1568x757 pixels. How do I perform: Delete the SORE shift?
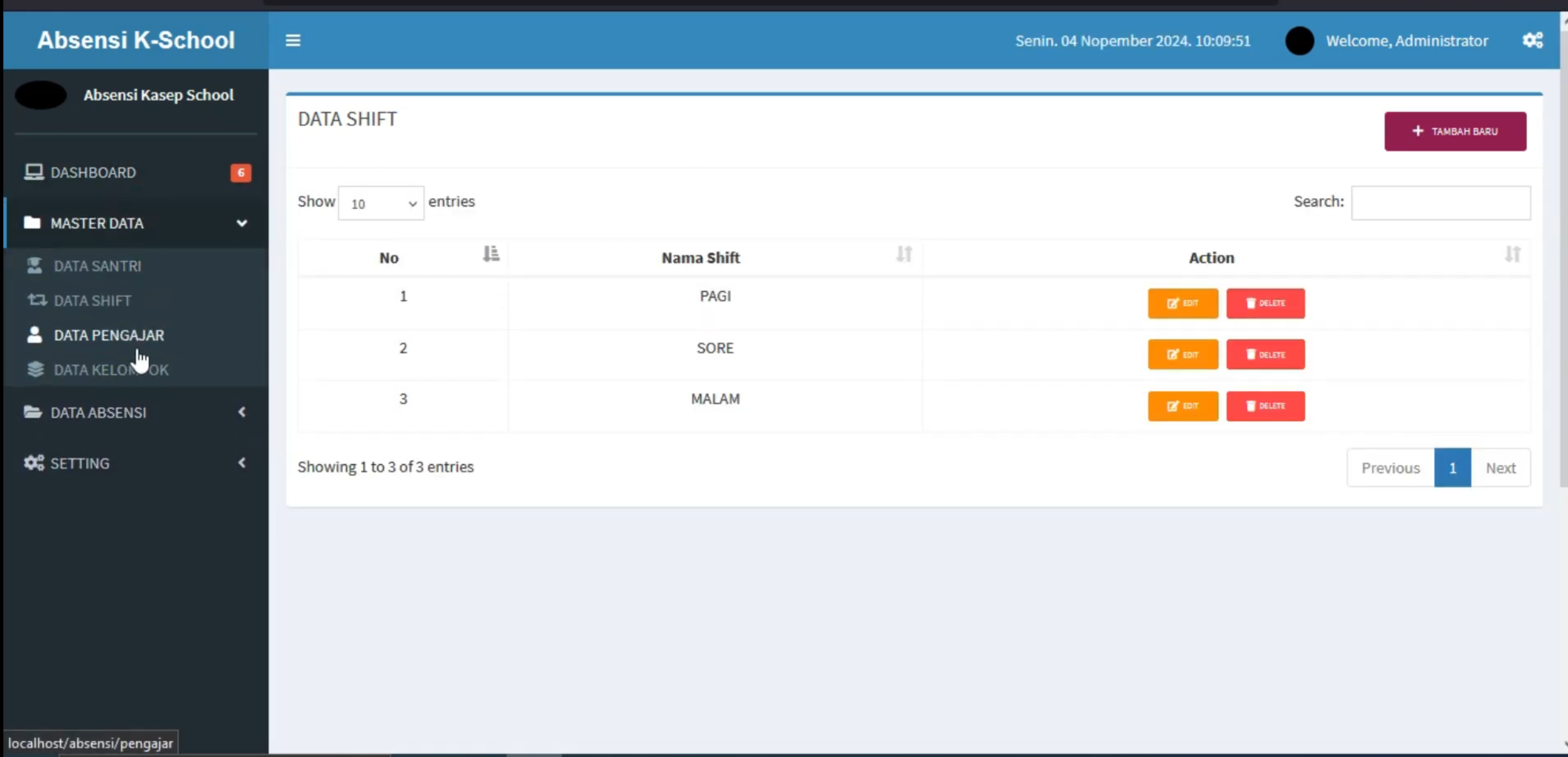tap(1265, 354)
